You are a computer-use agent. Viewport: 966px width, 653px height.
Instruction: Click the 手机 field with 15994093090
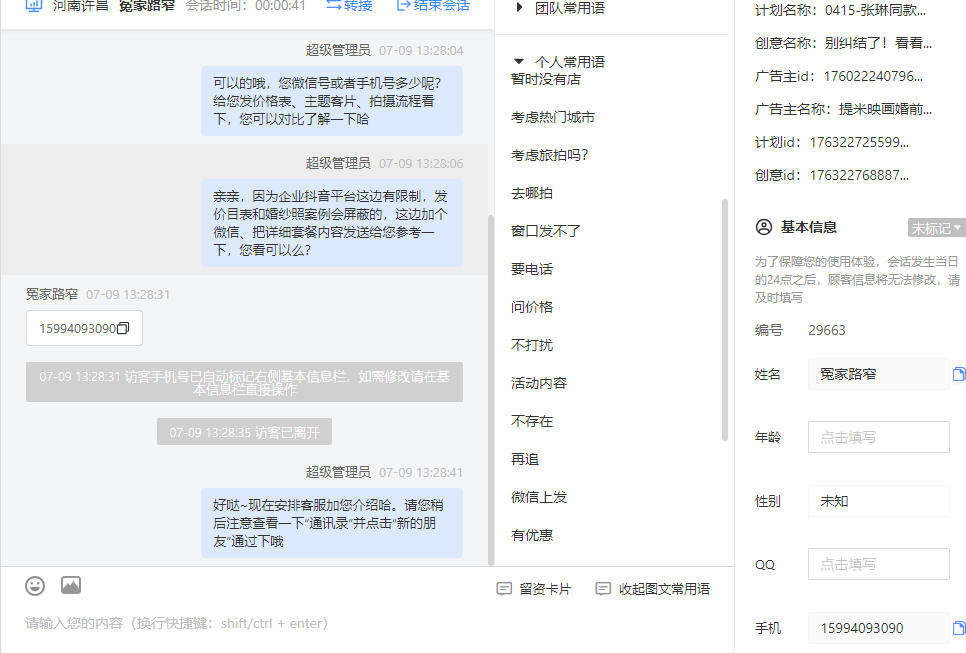coord(879,628)
